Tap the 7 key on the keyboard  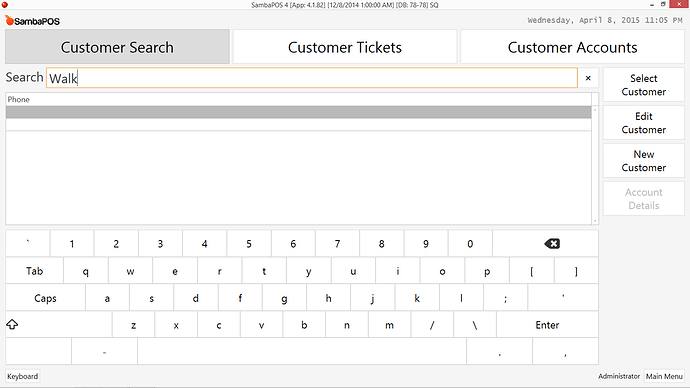click(337, 243)
